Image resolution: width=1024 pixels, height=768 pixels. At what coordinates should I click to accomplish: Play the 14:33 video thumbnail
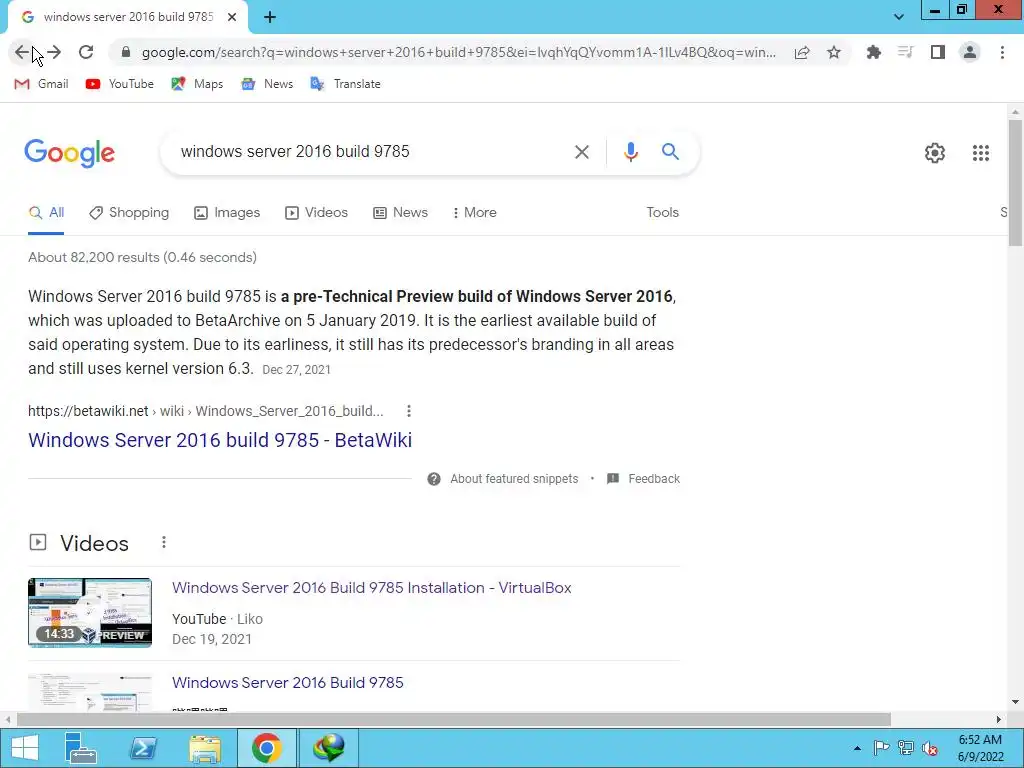click(x=90, y=613)
